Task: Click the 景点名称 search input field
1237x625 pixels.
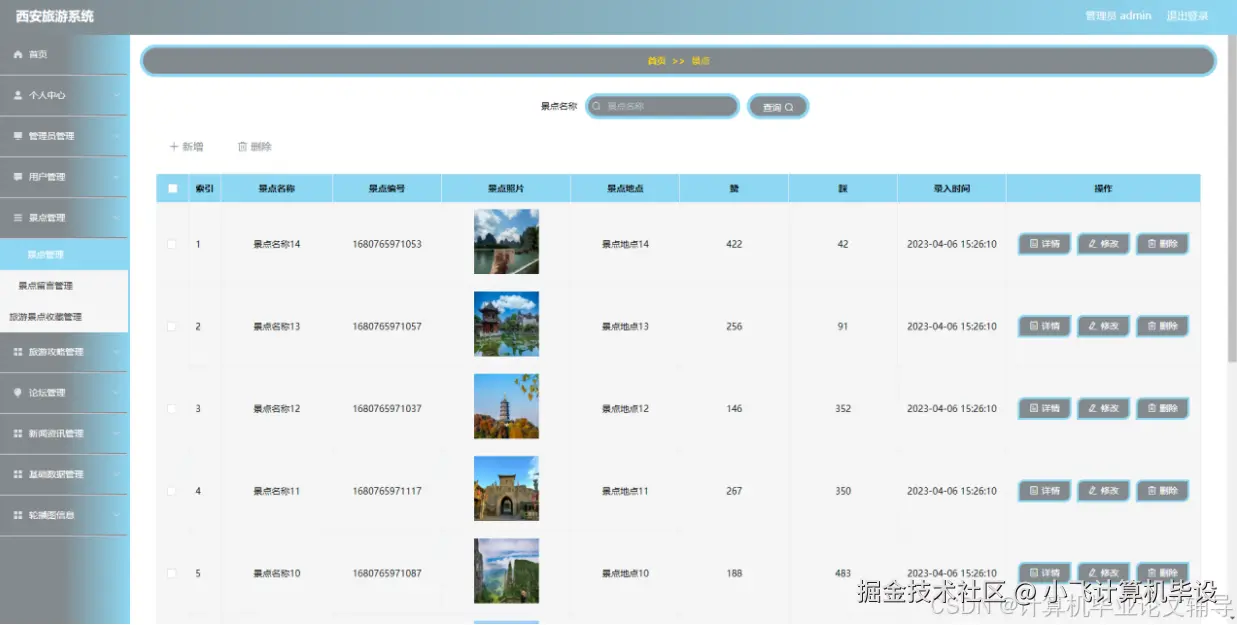Action: pyautogui.click(x=662, y=106)
